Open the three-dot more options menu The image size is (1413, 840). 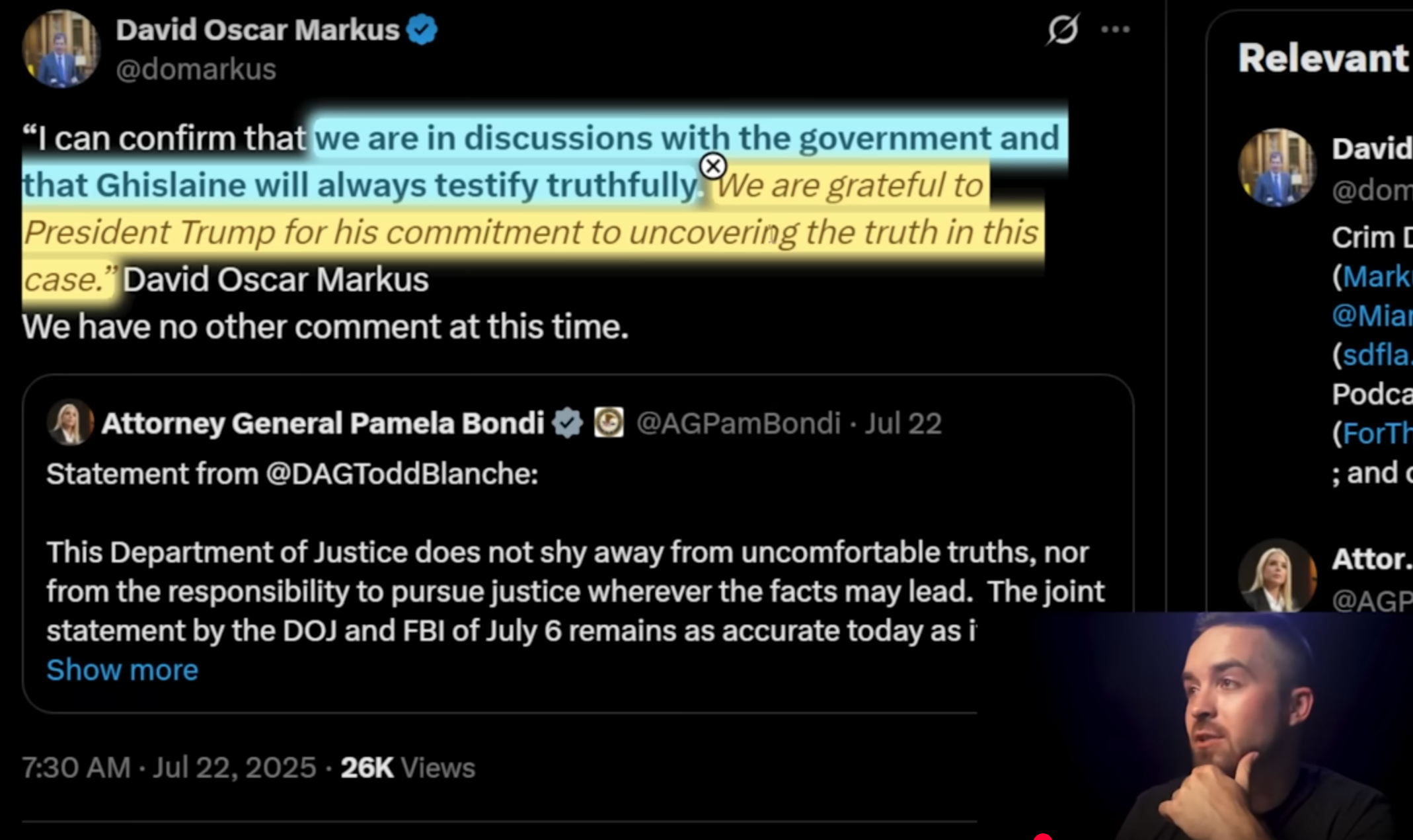pyautogui.click(x=1115, y=30)
